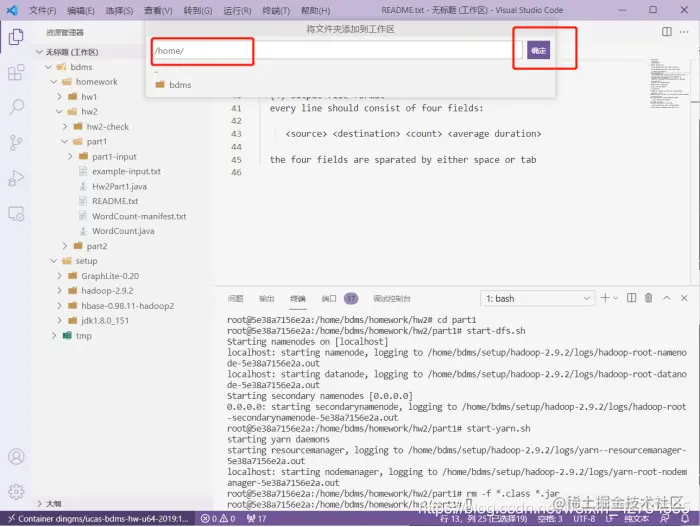Image resolution: width=700 pixels, height=527 pixels.
Task: Open Hw2Part1.java in the explorer
Action: coord(119,186)
